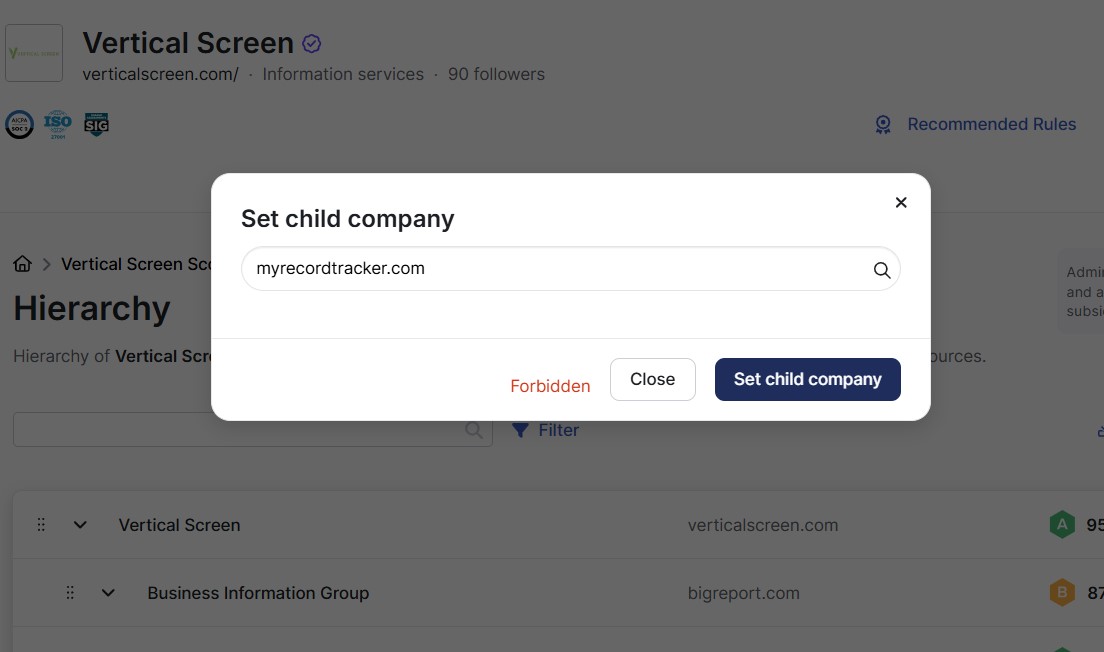This screenshot has width=1104, height=652.
Task: Click the Filter funnel icon
Action: [520, 430]
